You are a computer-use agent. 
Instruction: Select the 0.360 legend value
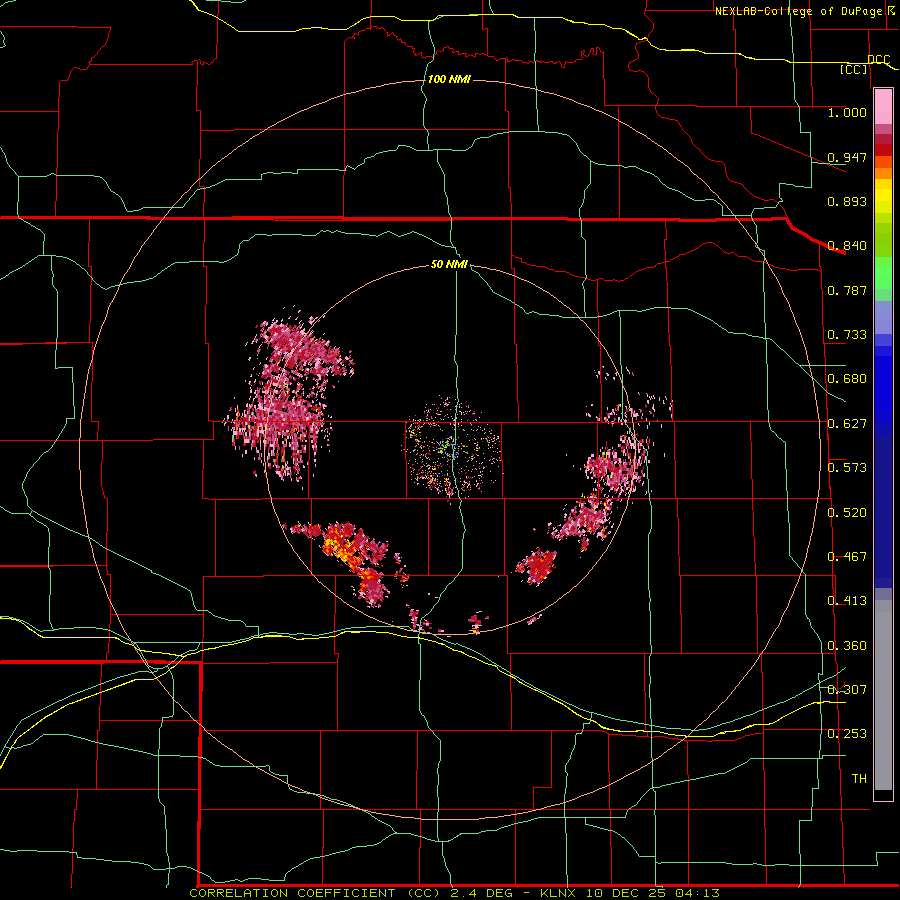tap(847, 646)
